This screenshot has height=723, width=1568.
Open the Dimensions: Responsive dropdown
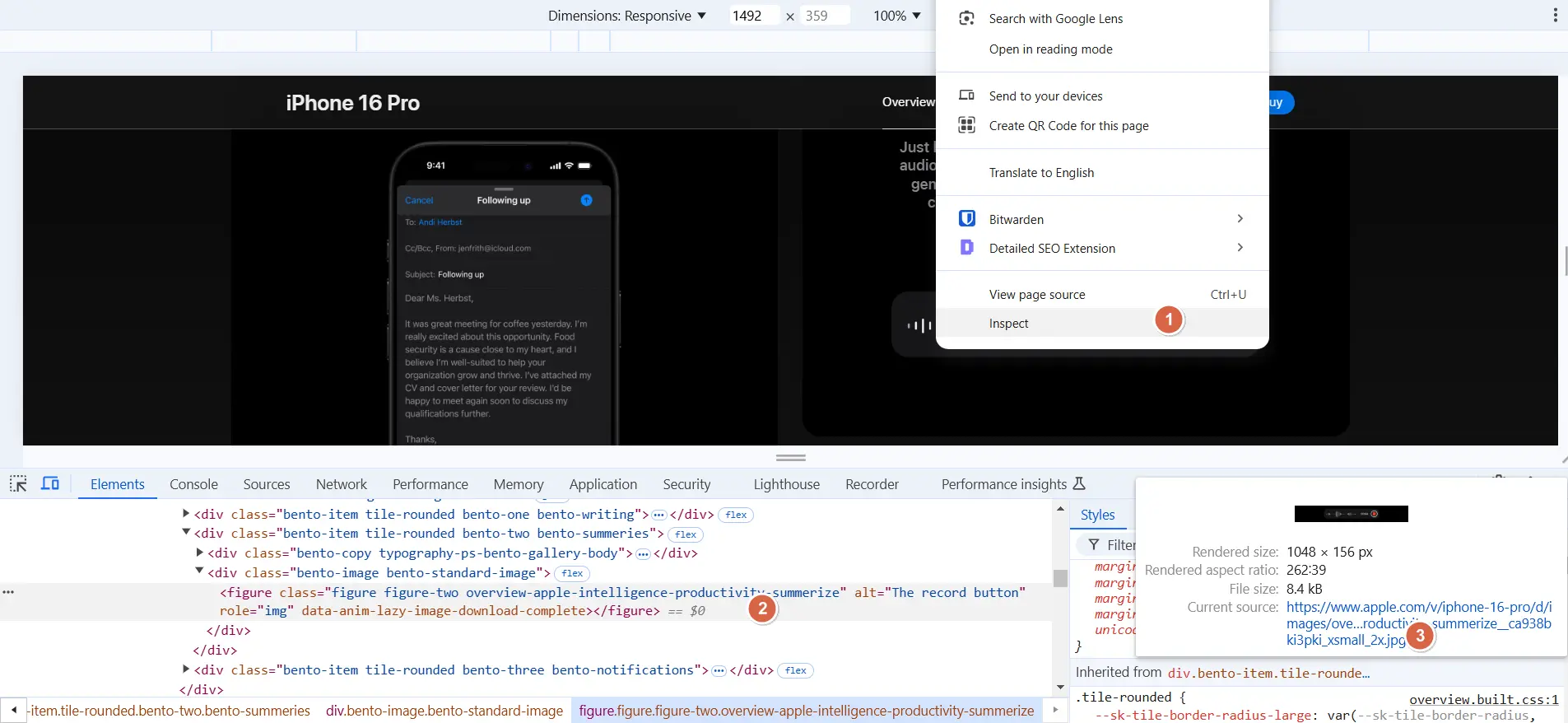click(x=627, y=16)
